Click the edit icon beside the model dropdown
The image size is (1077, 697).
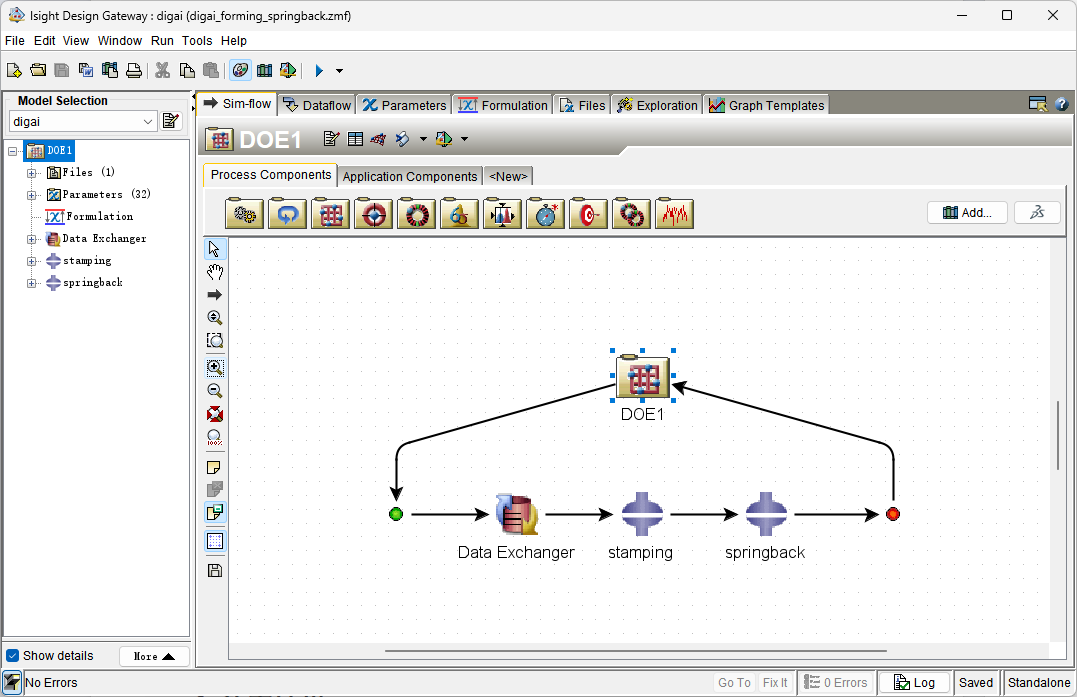(x=170, y=122)
